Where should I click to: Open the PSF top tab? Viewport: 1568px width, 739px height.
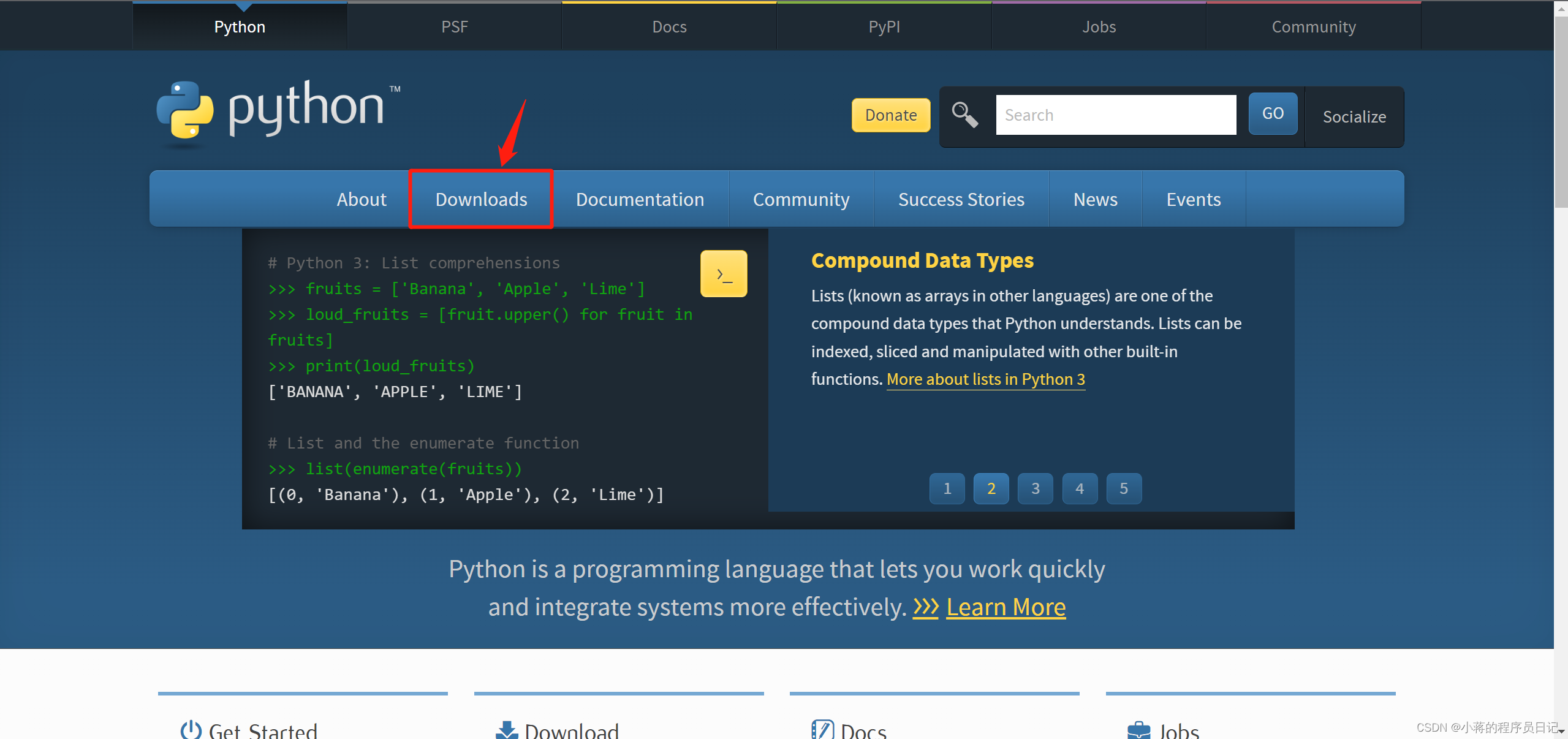pyautogui.click(x=454, y=27)
